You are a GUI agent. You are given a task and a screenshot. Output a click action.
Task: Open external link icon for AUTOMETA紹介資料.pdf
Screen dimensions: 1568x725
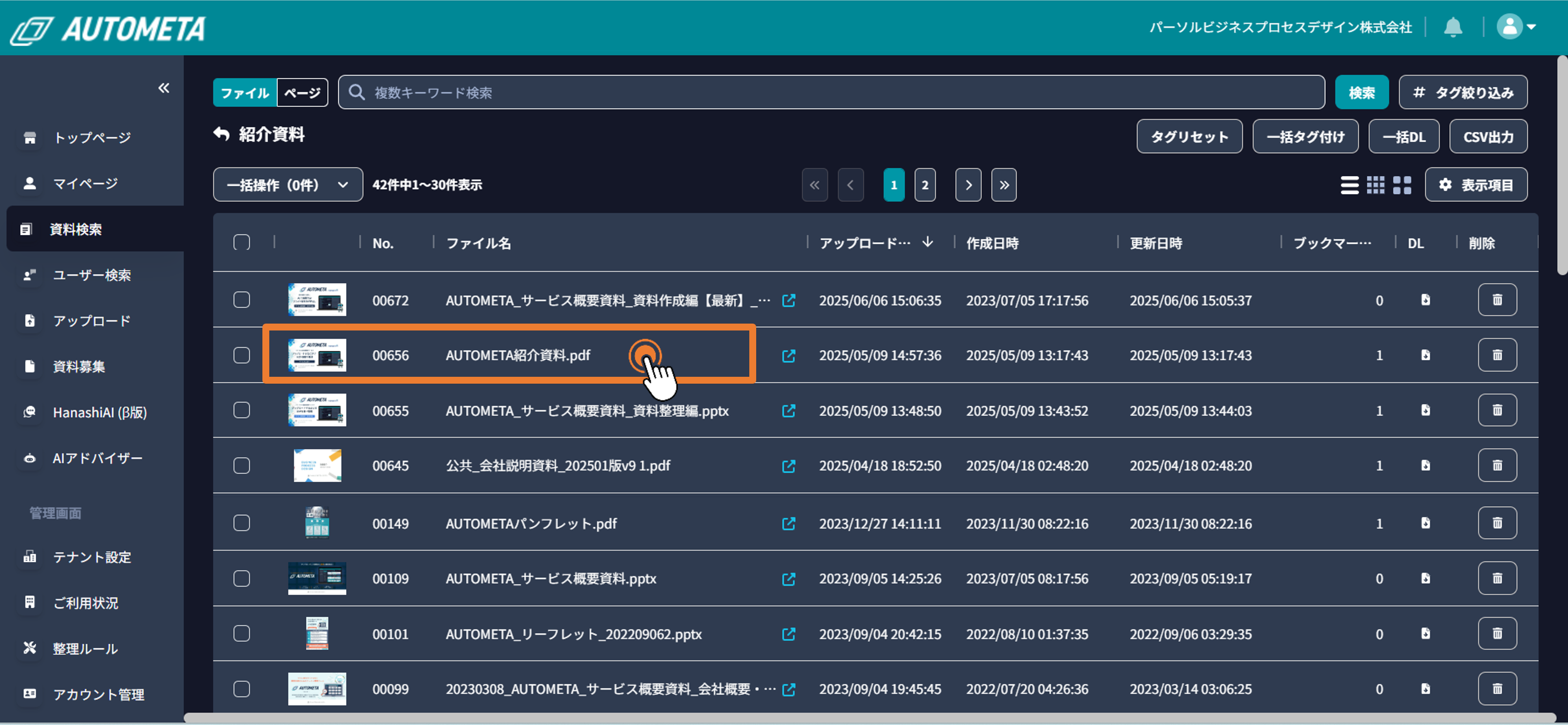[788, 356]
